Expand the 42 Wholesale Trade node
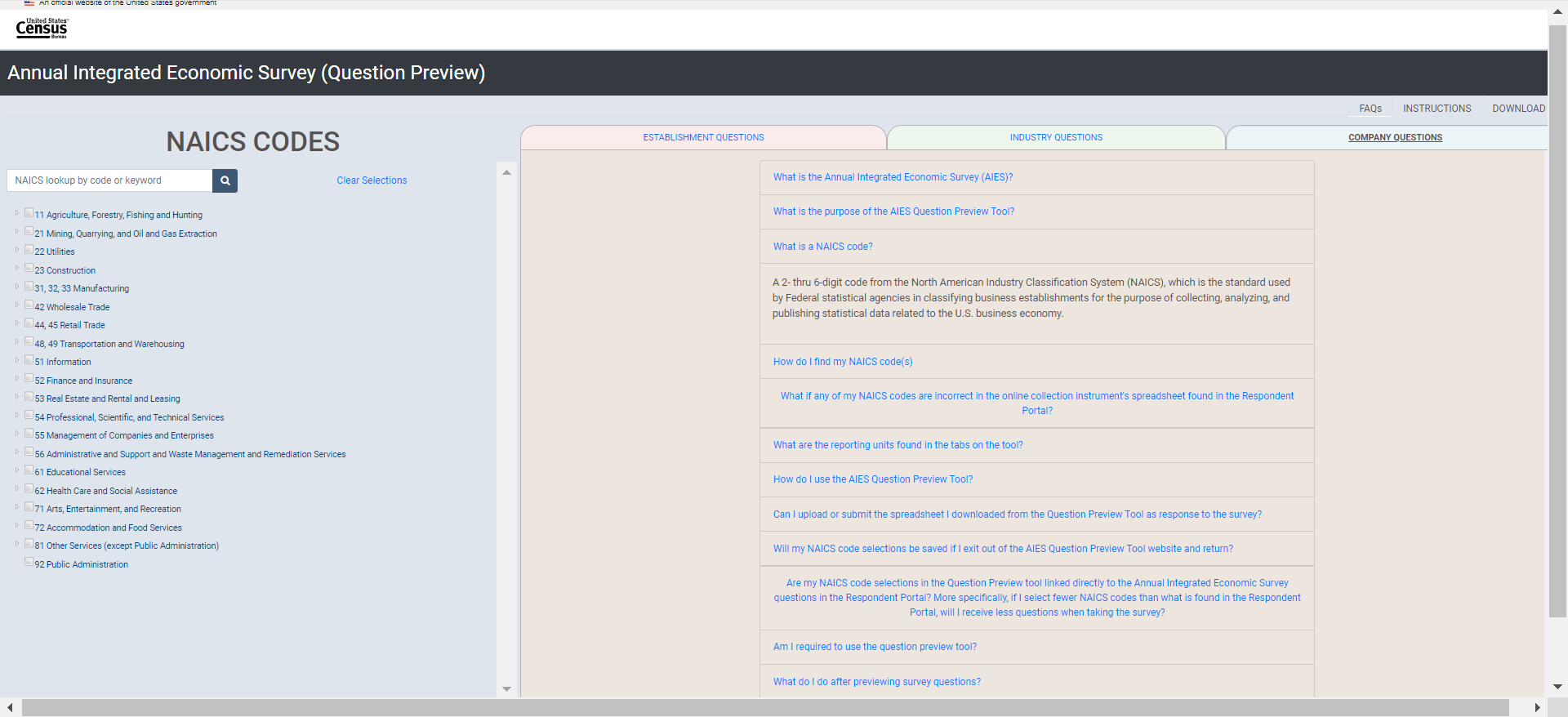Viewport: 1568px width, 717px height. tap(16, 305)
